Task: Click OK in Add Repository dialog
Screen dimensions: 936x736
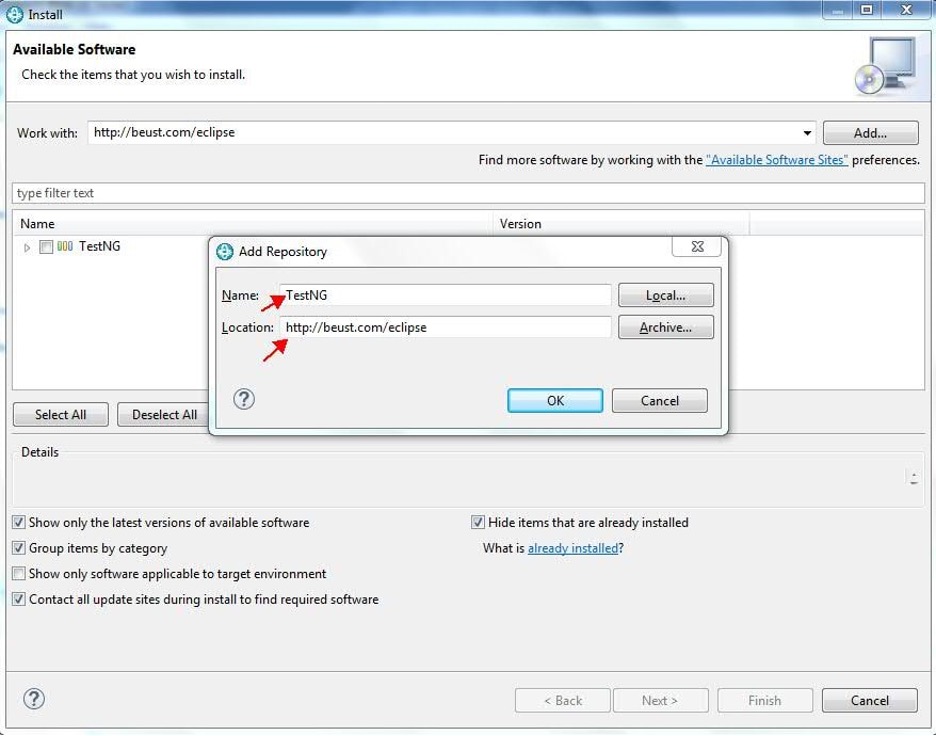Action: pos(555,401)
